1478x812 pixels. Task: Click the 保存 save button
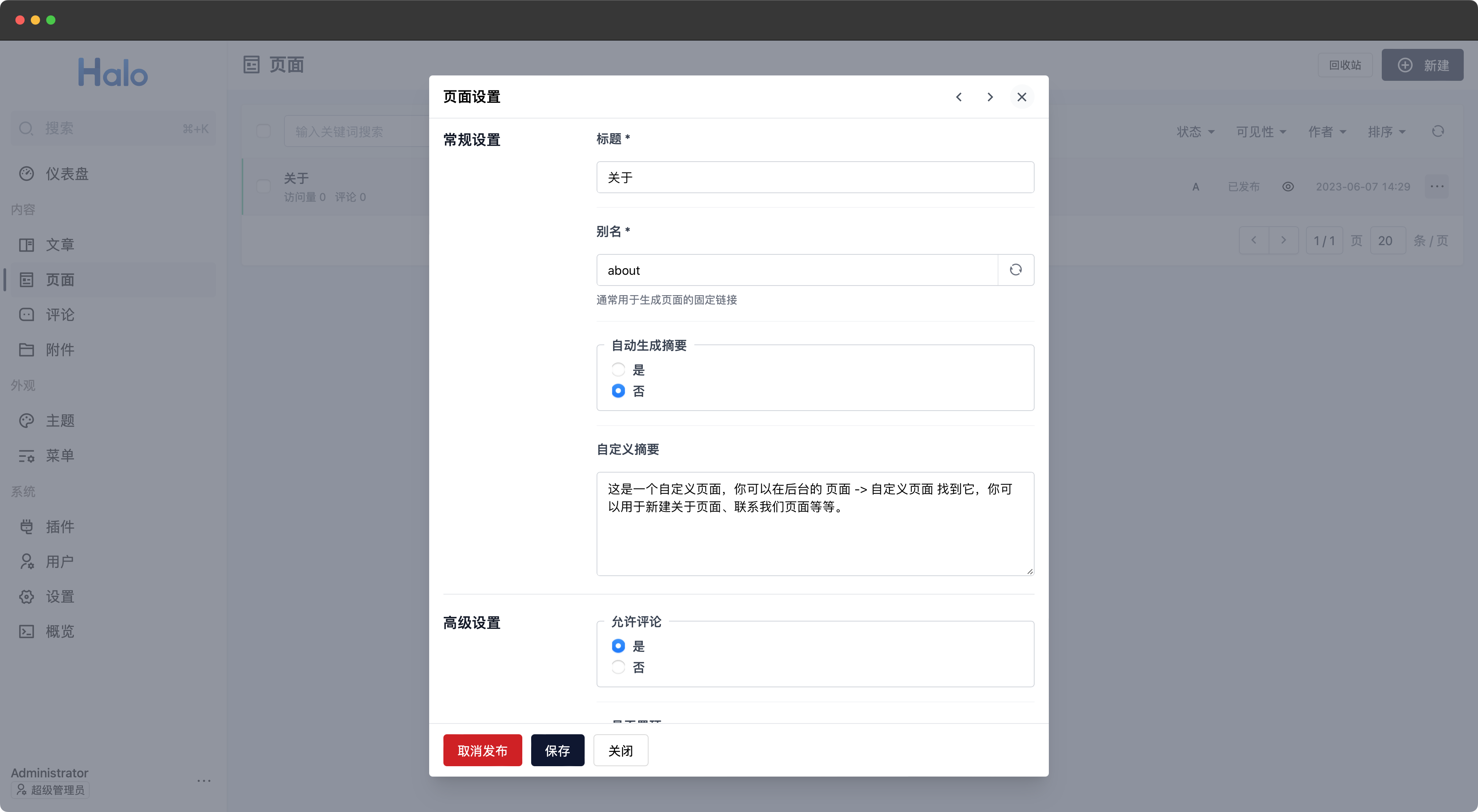[557, 750]
